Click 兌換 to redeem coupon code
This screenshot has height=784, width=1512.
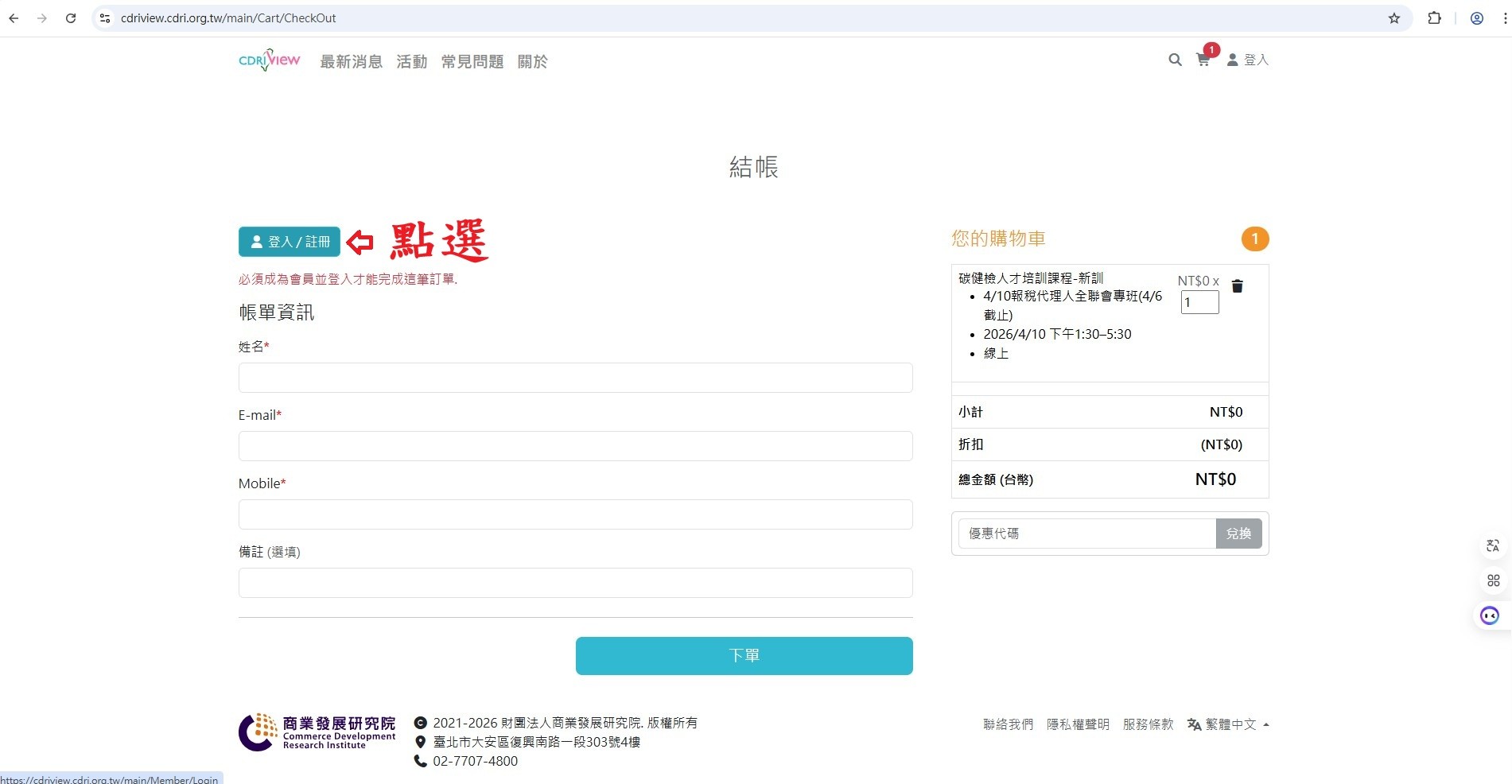click(1238, 534)
